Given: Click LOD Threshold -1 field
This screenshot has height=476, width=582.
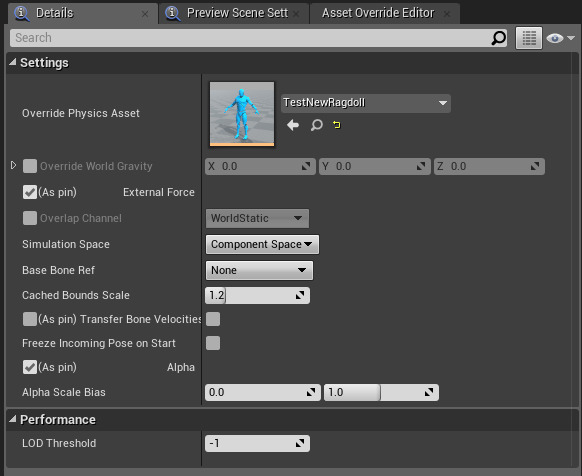Looking at the screenshot, I should 257,443.
